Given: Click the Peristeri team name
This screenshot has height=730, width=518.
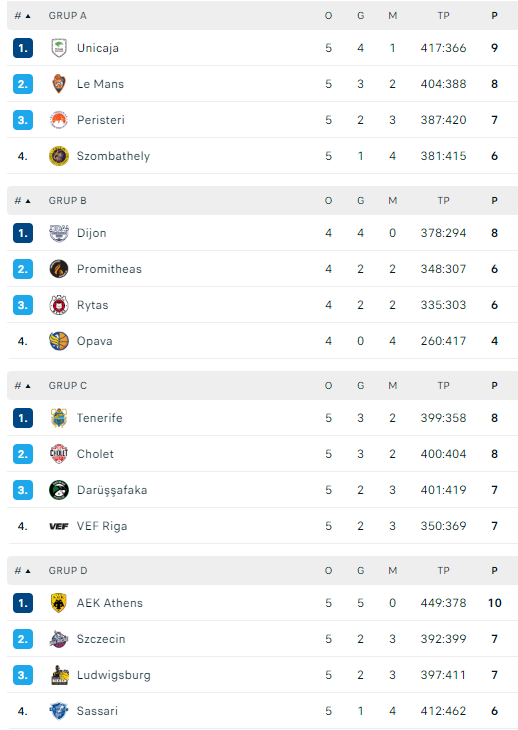Looking at the screenshot, I should pyautogui.click(x=101, y=120).
